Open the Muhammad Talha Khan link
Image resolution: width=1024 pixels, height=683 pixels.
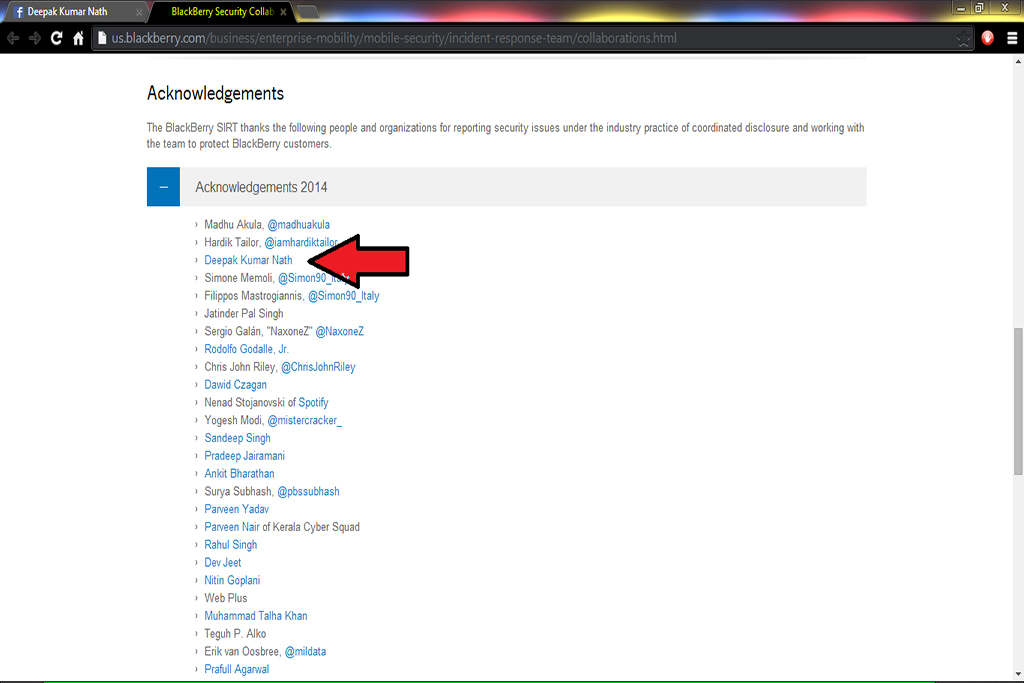click(255, 616)
